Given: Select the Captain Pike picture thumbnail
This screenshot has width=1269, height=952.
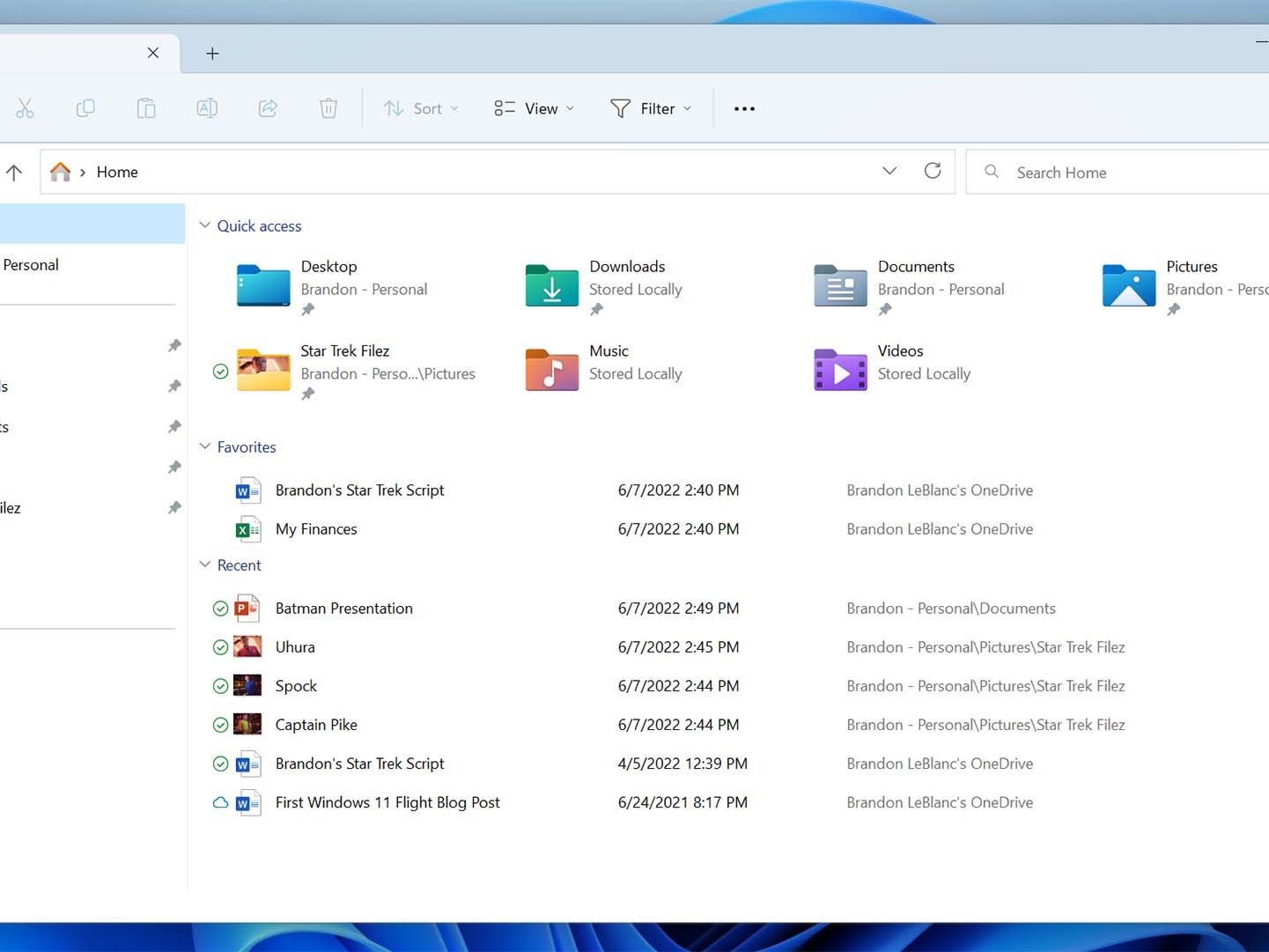Looking at the screenshot, I should point(247,724).
